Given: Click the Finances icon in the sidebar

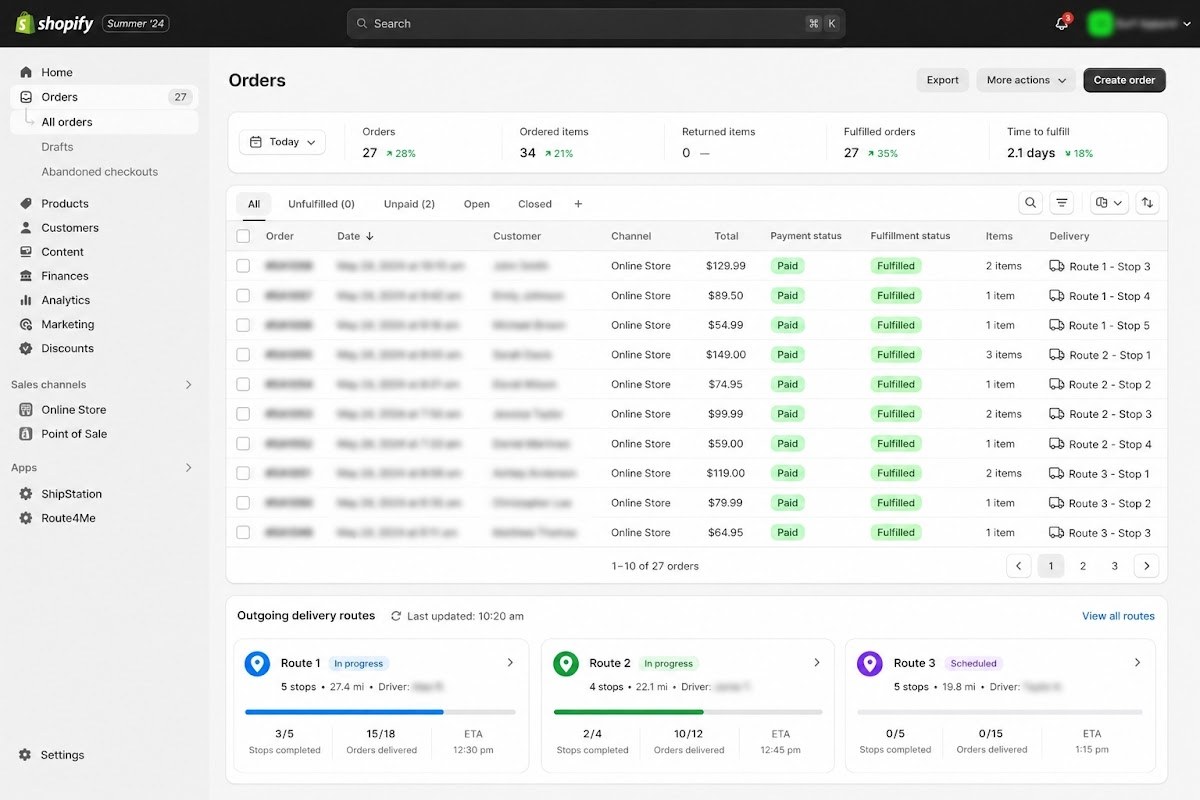Looking at the screenshot, I should click(x=26, y=276).
